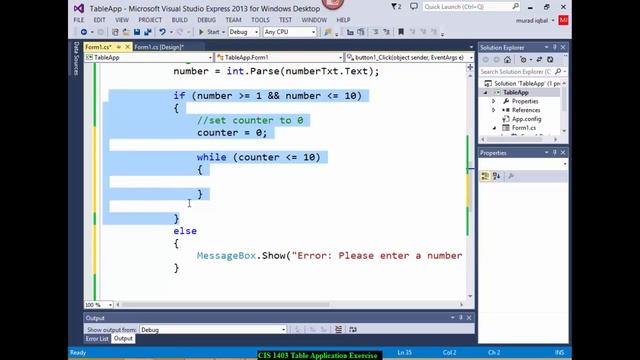Image resolution: width=640 pixels, height=360 pixels.
Task: Select Solution 'TableApp' node in Solution Explorer
Action: click(522, 83)
